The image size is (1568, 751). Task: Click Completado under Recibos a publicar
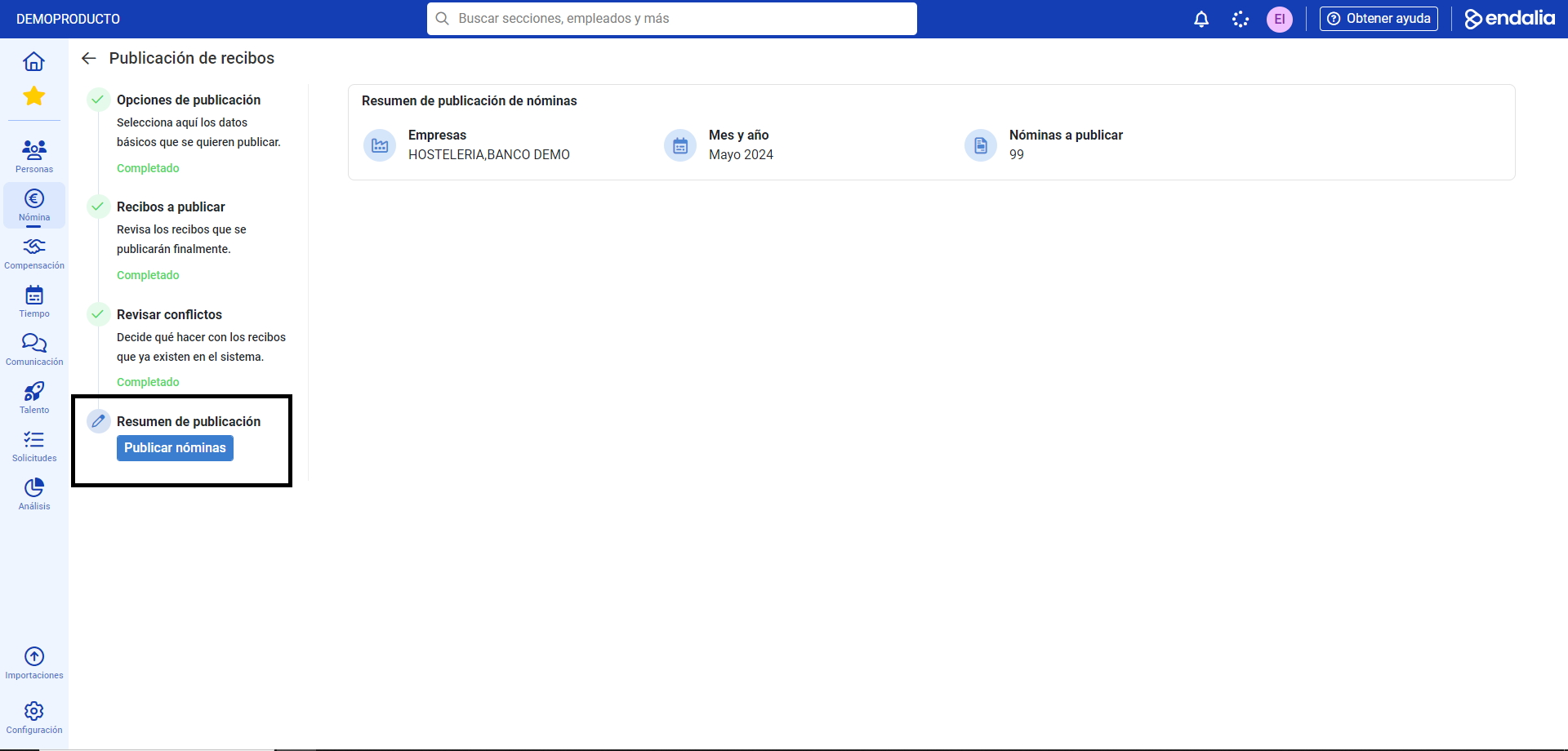(x=148, y=275)
